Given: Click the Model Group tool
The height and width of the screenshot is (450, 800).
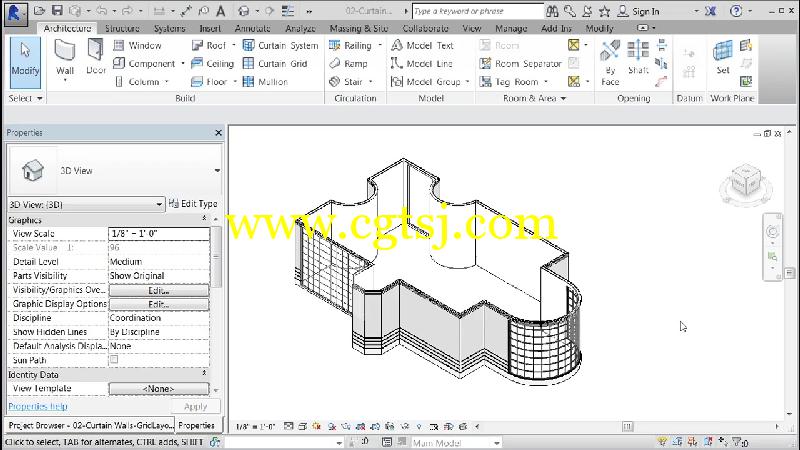Looking at the screenshot, I should coord(426,82).
